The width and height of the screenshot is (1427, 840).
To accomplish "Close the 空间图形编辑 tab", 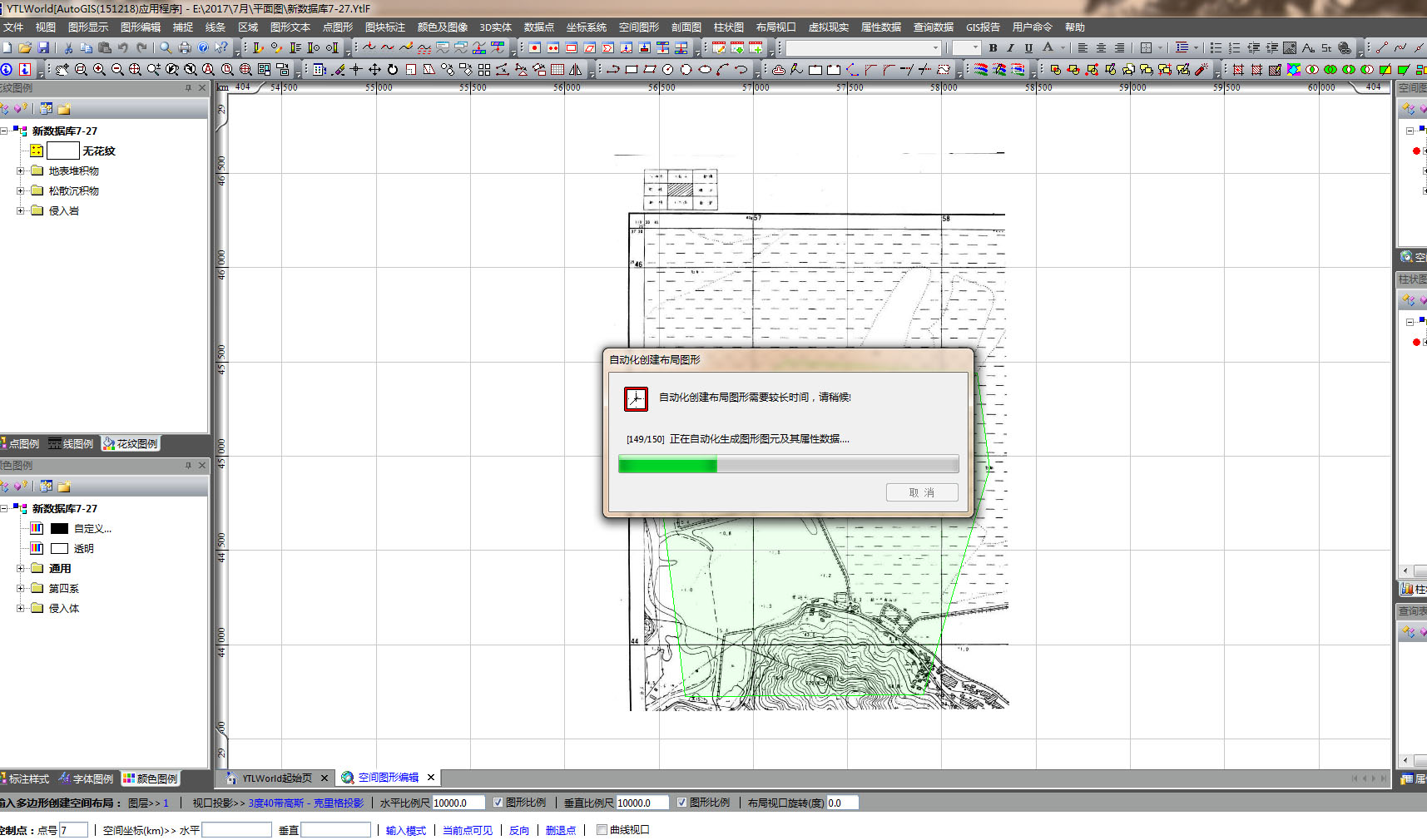I will click(x=431, y=778).
